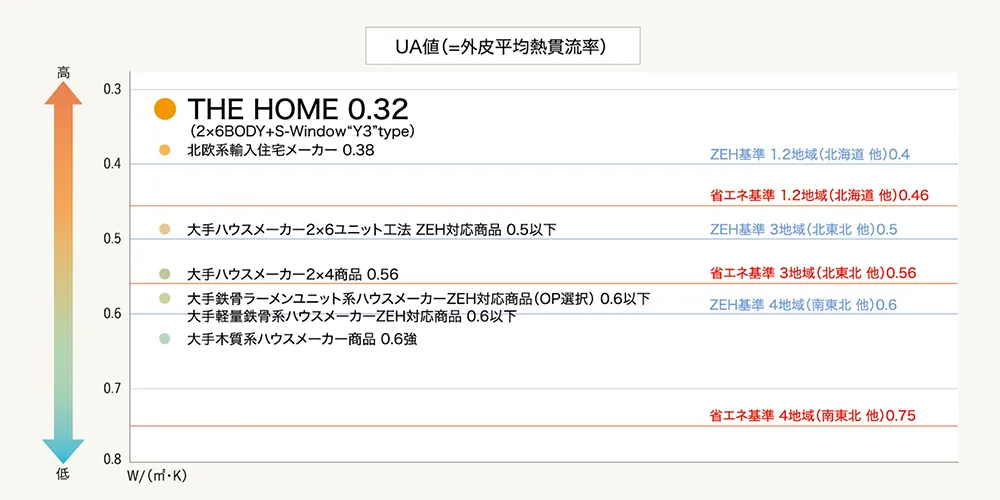Screen dimensions: 1000x500
Task: Click the dot beside 北欧系輸入住宅メーカー 0.38
Action: click(x=165, y=151)
